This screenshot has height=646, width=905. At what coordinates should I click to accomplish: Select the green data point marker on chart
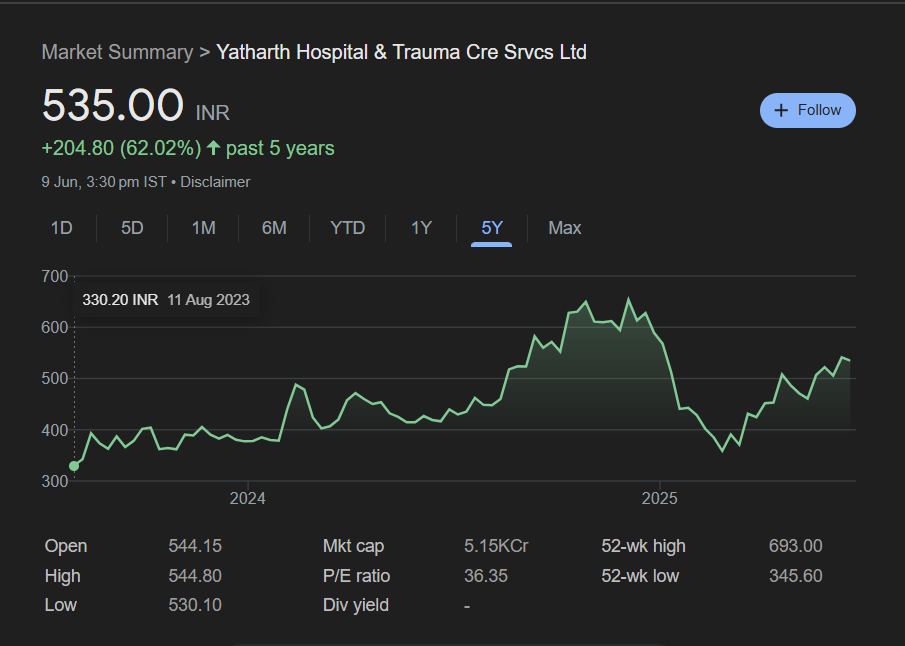(x=74, y=465)
